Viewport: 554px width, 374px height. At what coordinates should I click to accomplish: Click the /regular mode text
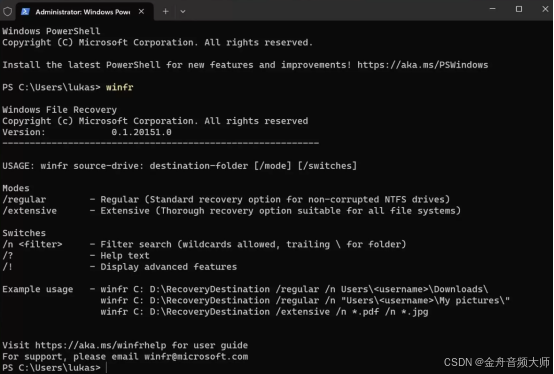[24, 200]
